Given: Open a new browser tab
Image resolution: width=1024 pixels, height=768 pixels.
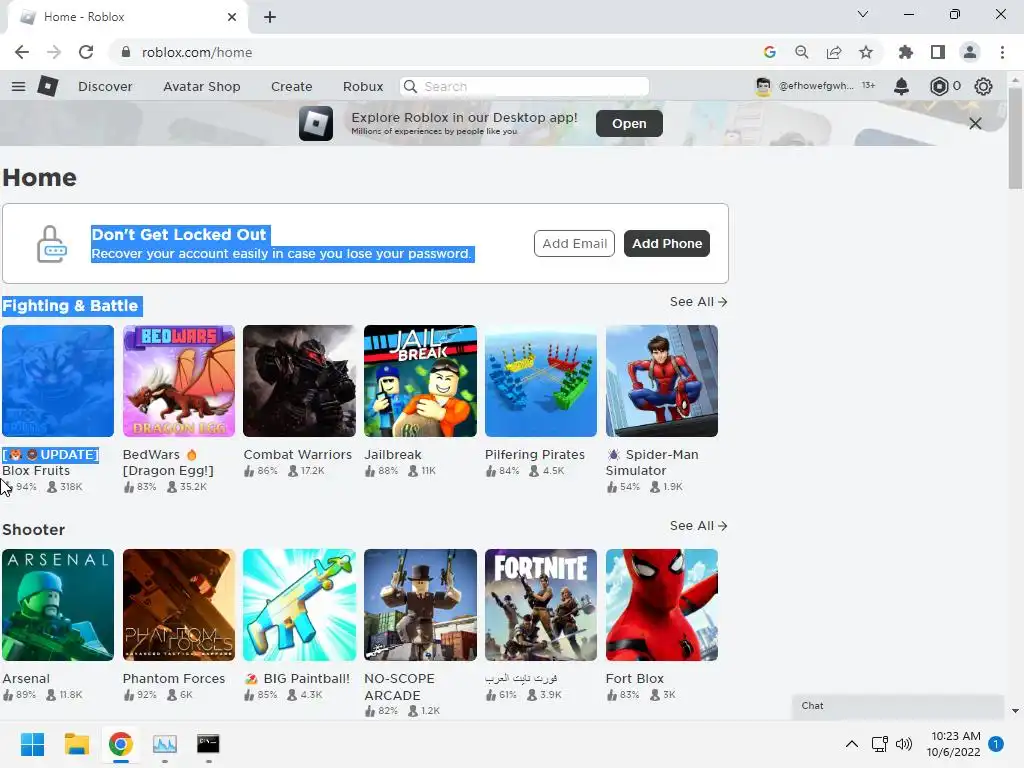Looking at the screenshot, I should point(270,17).
